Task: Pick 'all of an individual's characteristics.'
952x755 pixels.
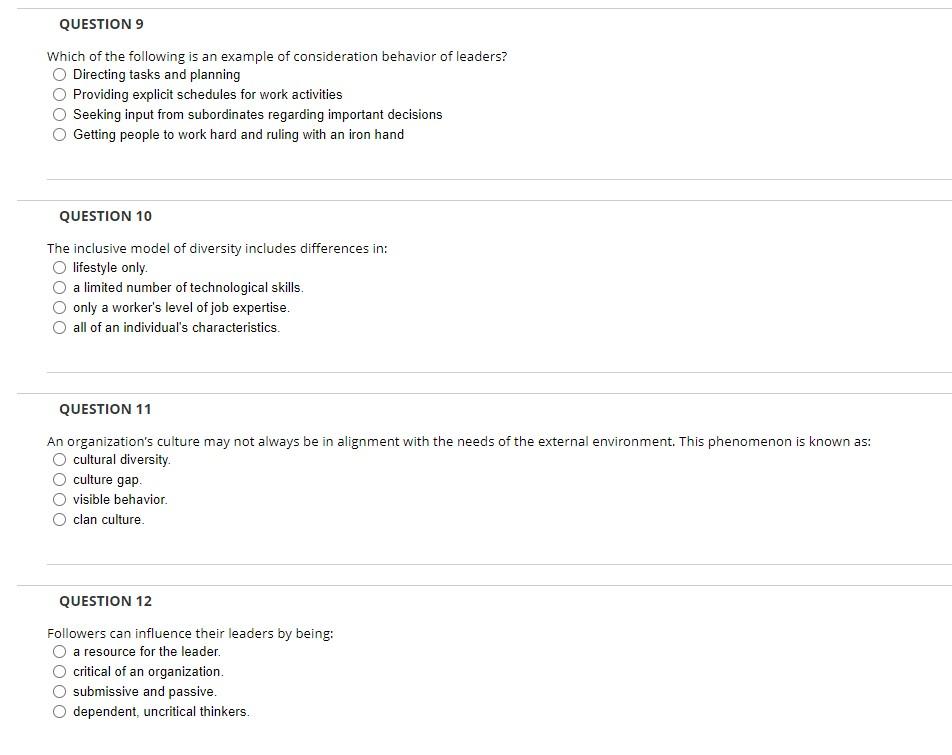Action: click(x=58, y=327)
